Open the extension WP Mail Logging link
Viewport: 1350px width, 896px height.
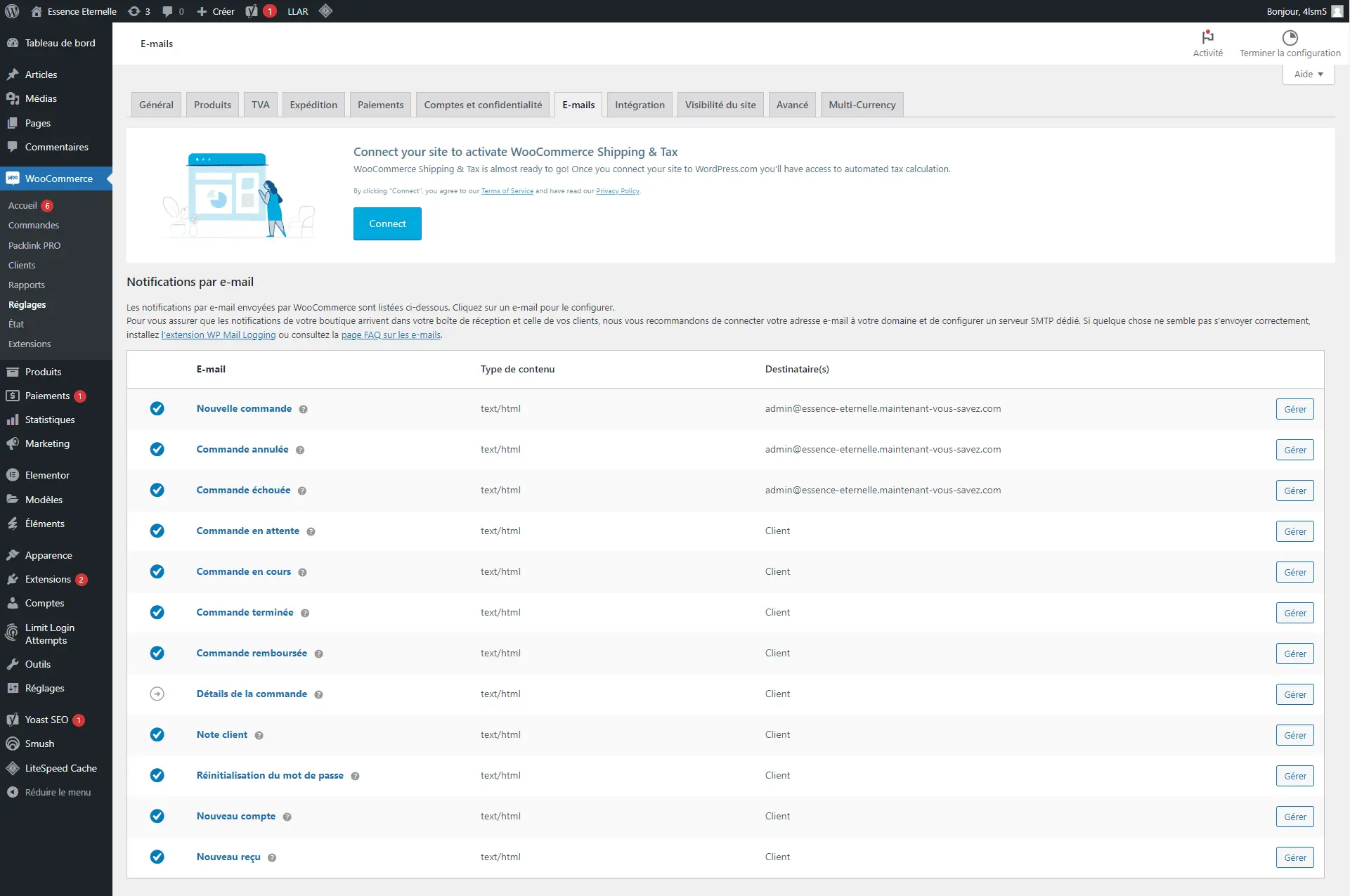click(219, 335)
